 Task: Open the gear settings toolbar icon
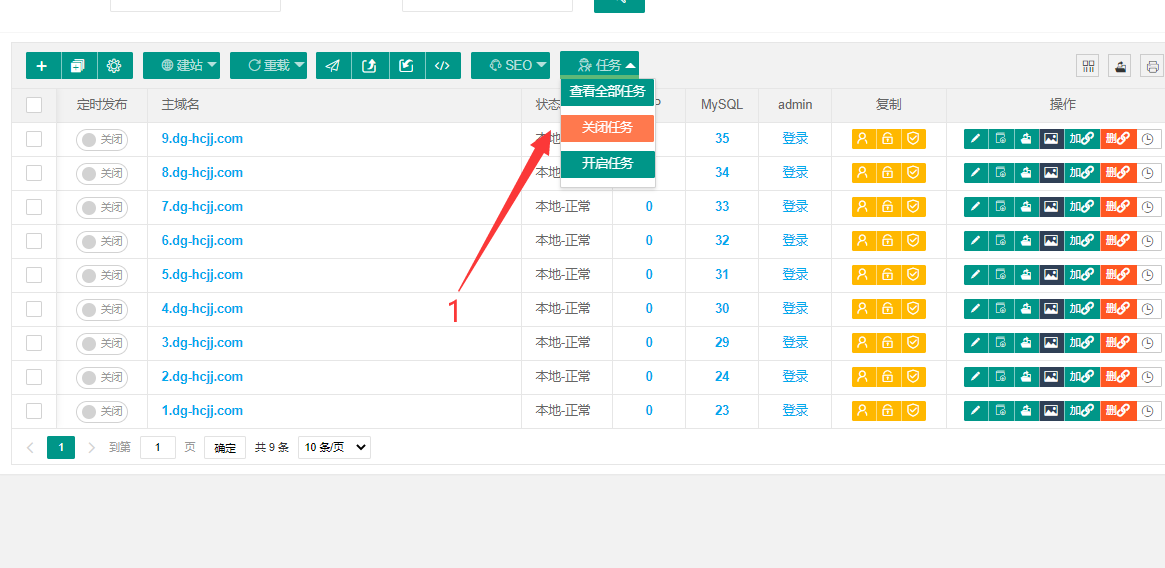pyautogui.click(x=114, y=65)
